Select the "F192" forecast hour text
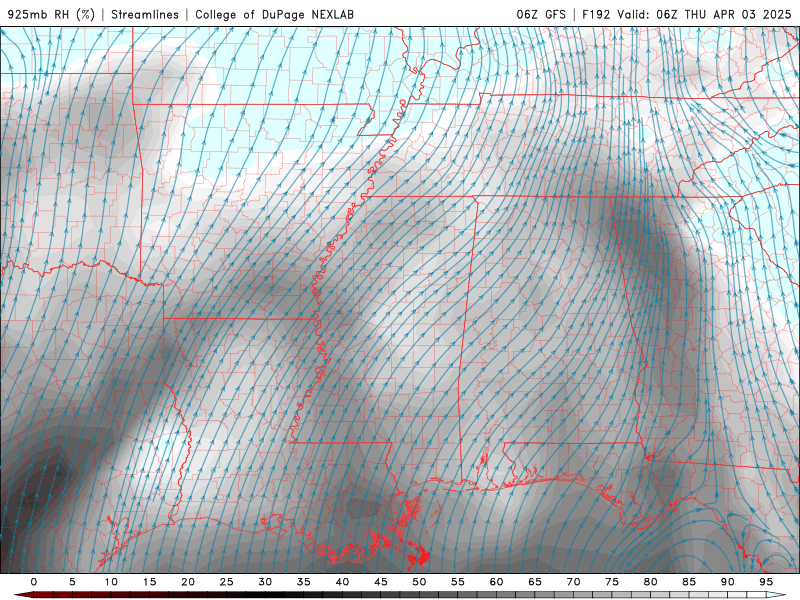The height and width of the screenshot is (600, 800). click(x=596, y=14)
